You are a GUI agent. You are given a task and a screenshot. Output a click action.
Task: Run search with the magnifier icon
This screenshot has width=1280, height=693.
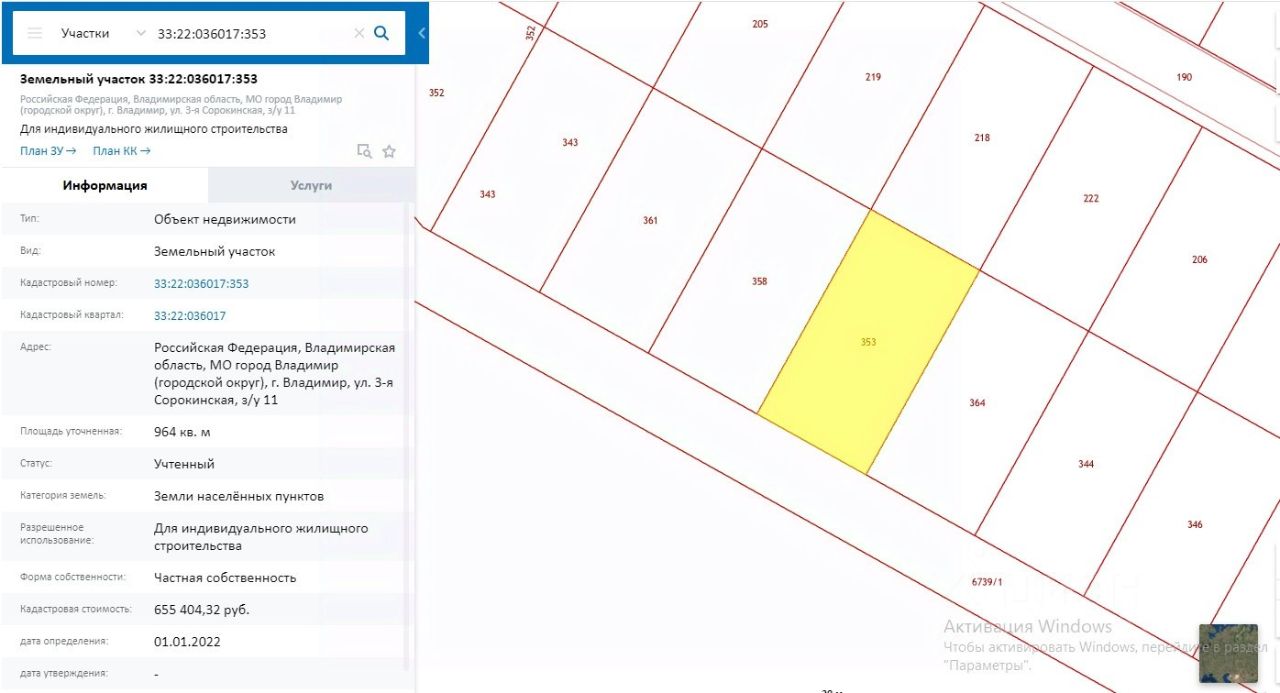coord(381,33)
